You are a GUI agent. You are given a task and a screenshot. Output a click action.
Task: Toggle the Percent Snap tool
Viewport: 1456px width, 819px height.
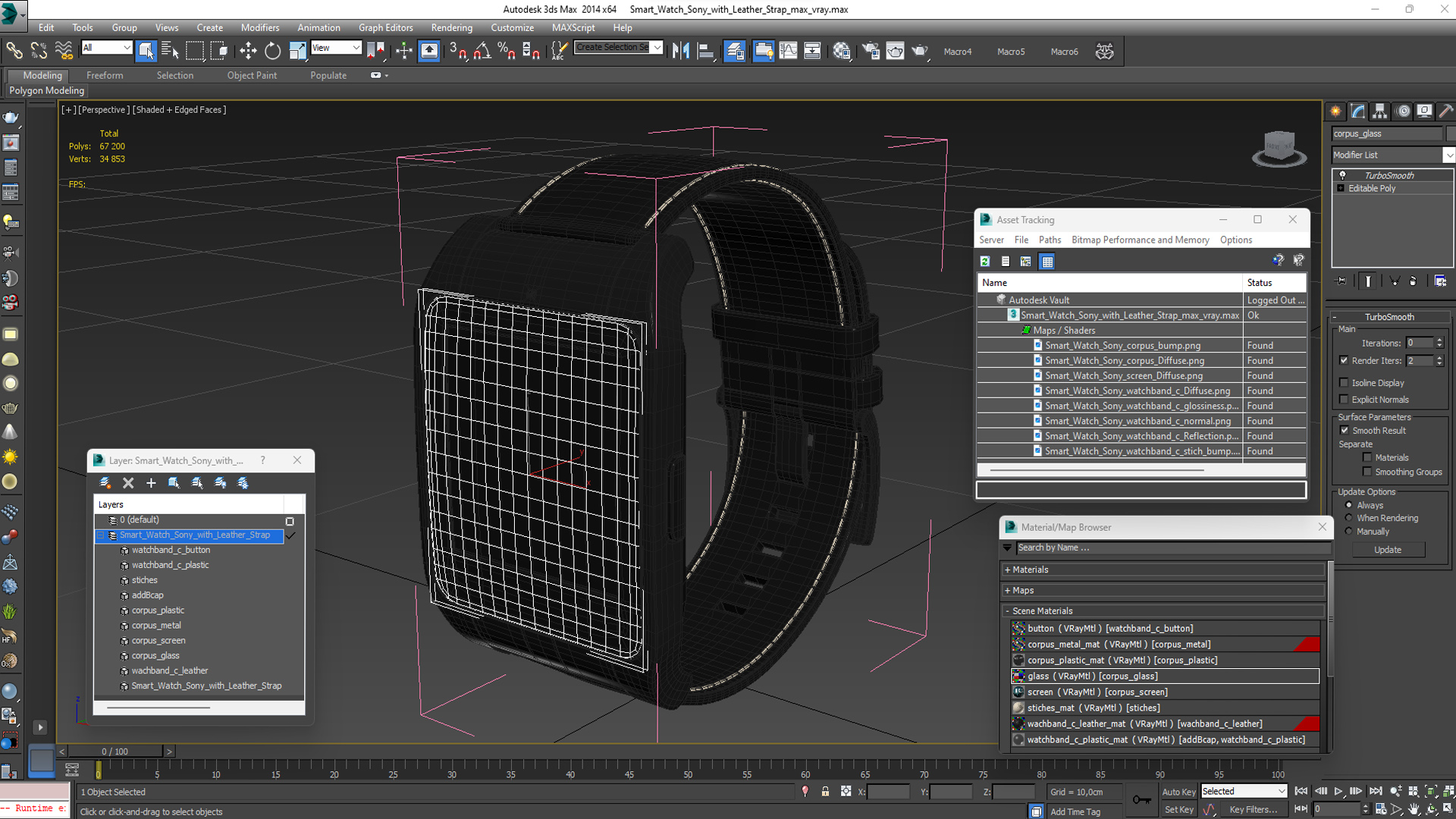(x=507, y=51)
